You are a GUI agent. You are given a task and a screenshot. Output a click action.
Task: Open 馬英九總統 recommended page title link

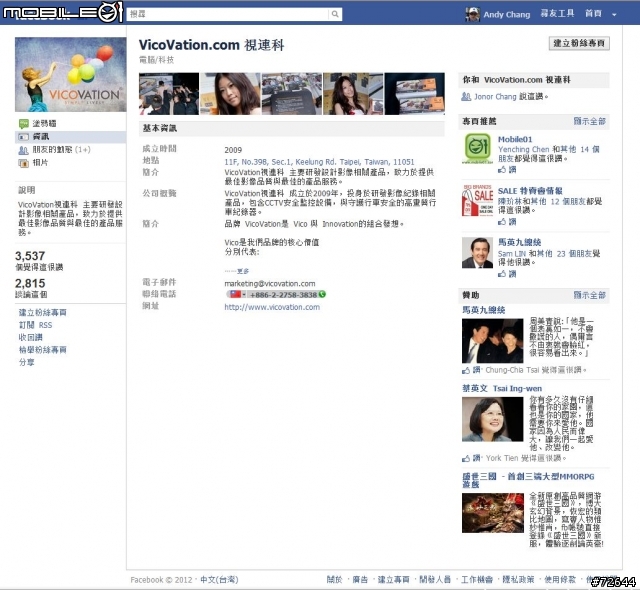tap(519, 242)
